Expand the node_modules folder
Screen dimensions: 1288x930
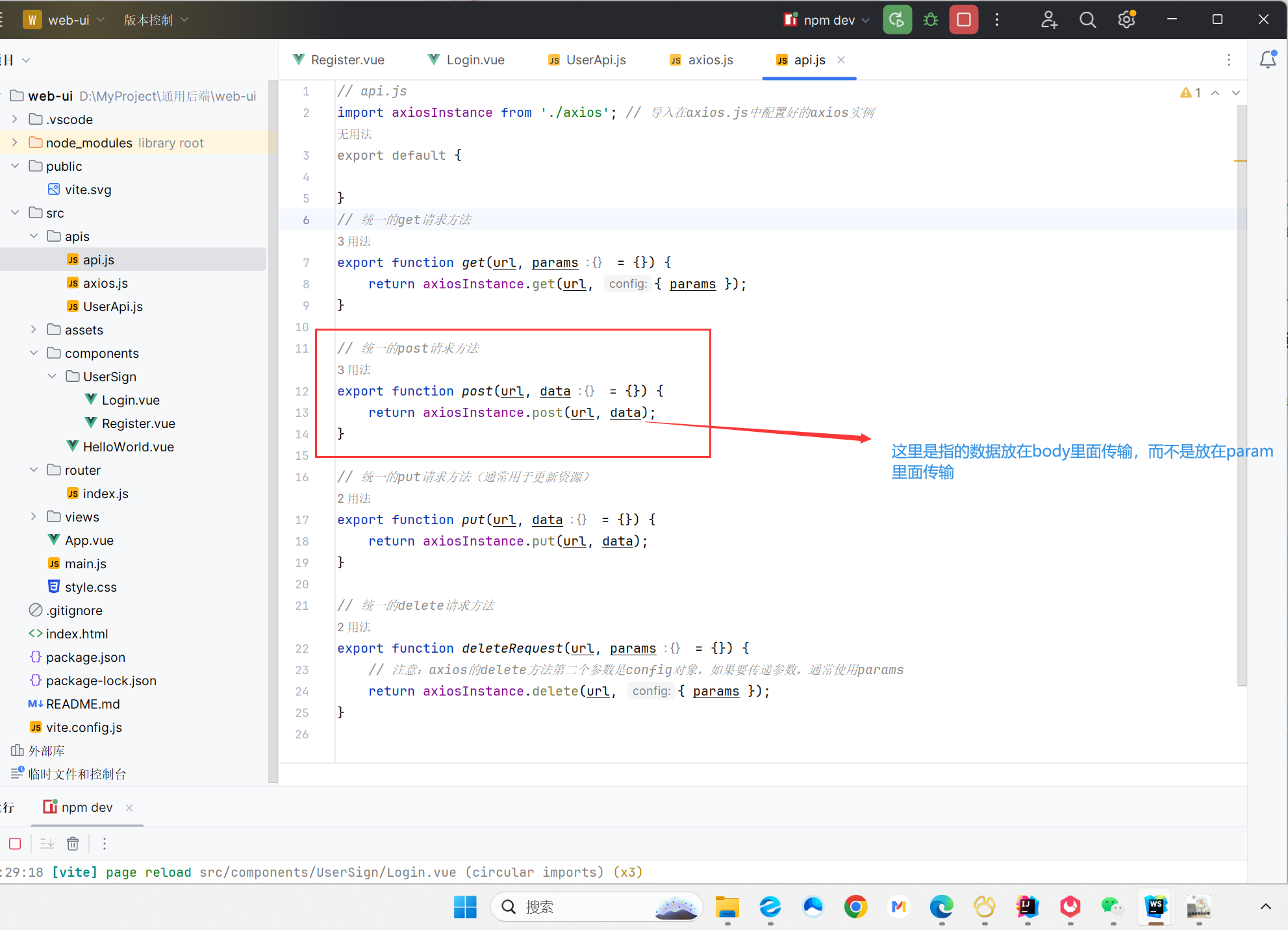[15, 143]
